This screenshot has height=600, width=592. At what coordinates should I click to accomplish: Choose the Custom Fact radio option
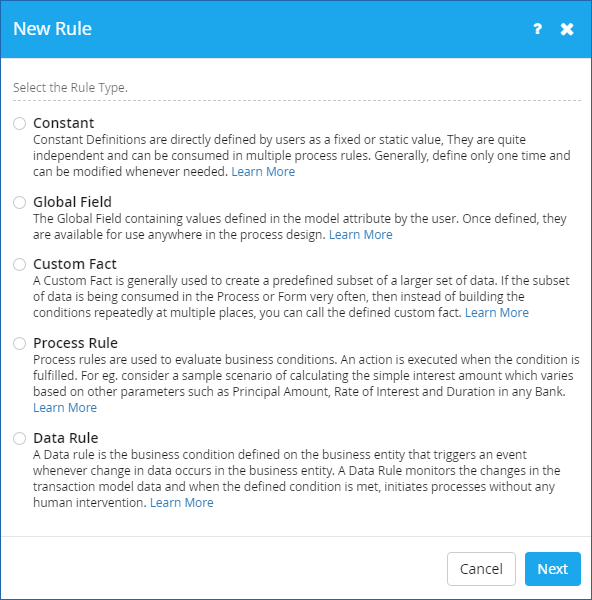click(20, 264)
